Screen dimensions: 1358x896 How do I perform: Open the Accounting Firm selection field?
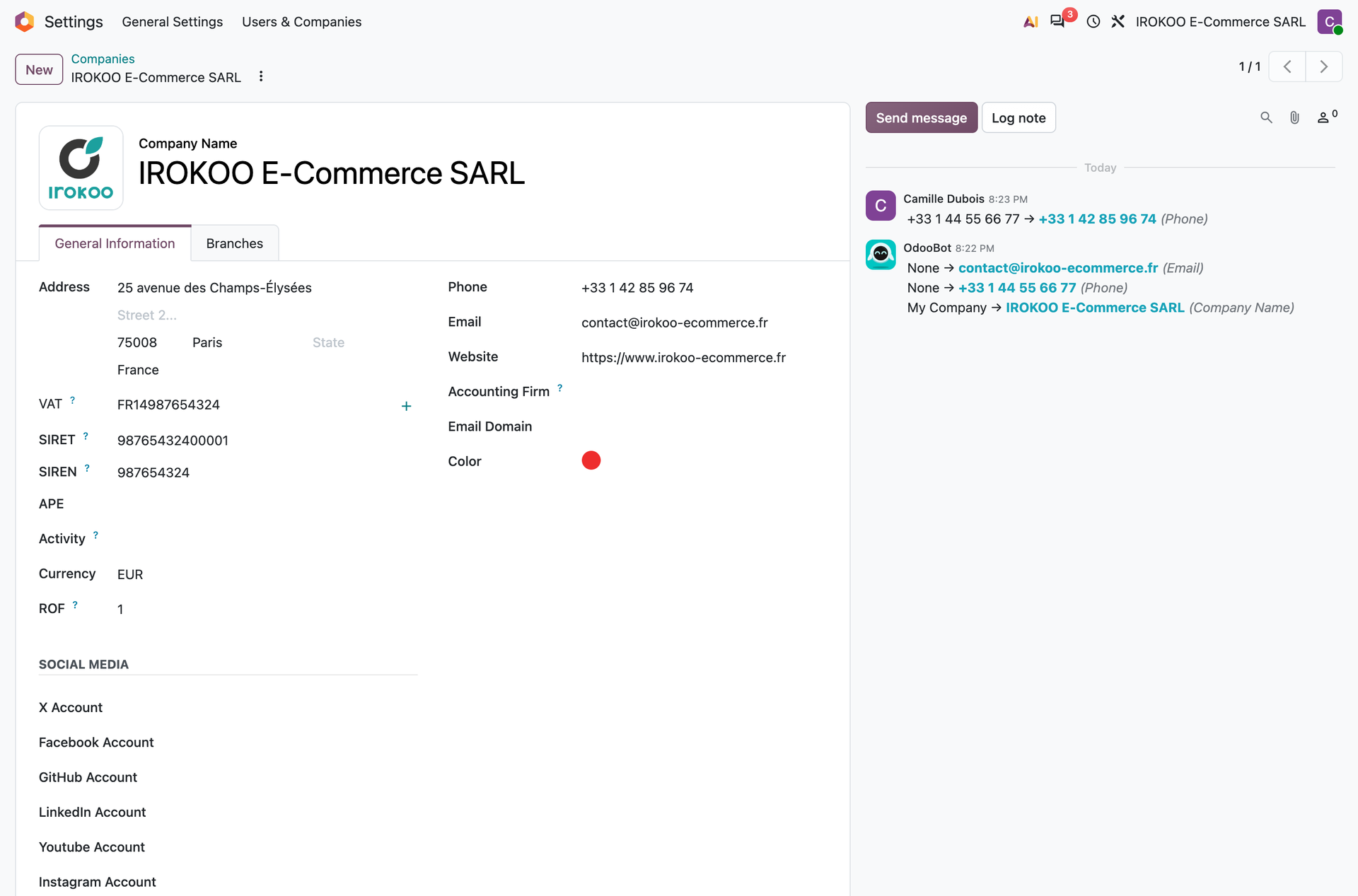pyautogui.click(x=704, y=392)
